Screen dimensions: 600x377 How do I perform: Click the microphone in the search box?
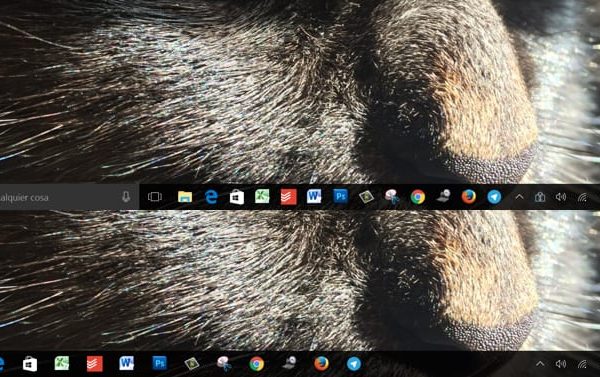click(x=126, y=197)
